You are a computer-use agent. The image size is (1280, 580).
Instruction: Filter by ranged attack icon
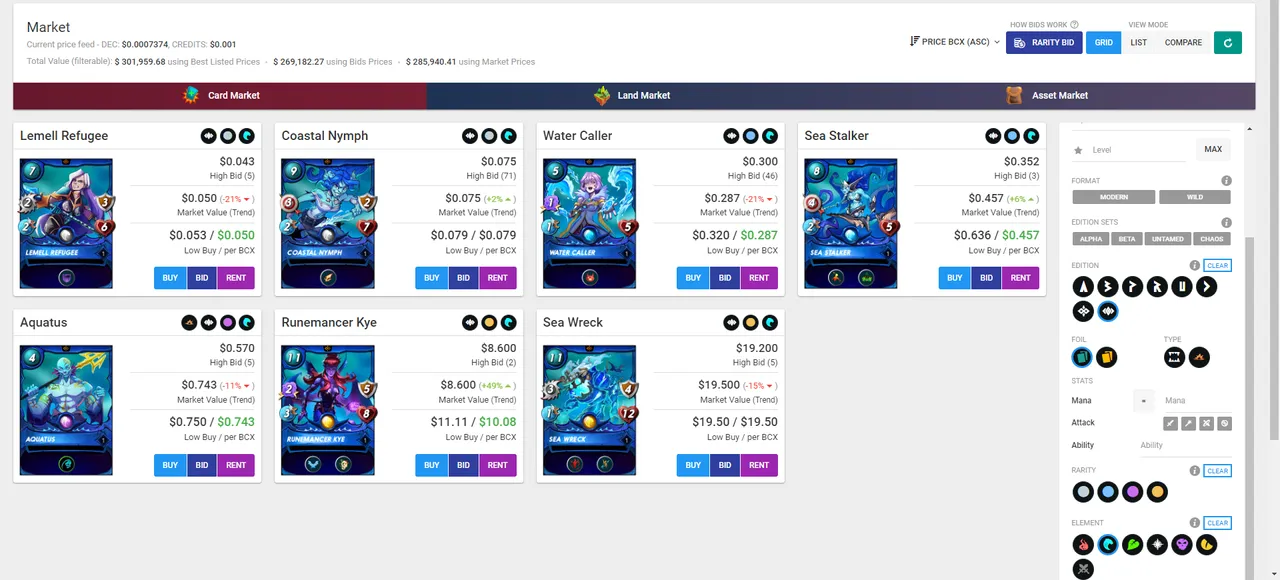[1206, 424]
